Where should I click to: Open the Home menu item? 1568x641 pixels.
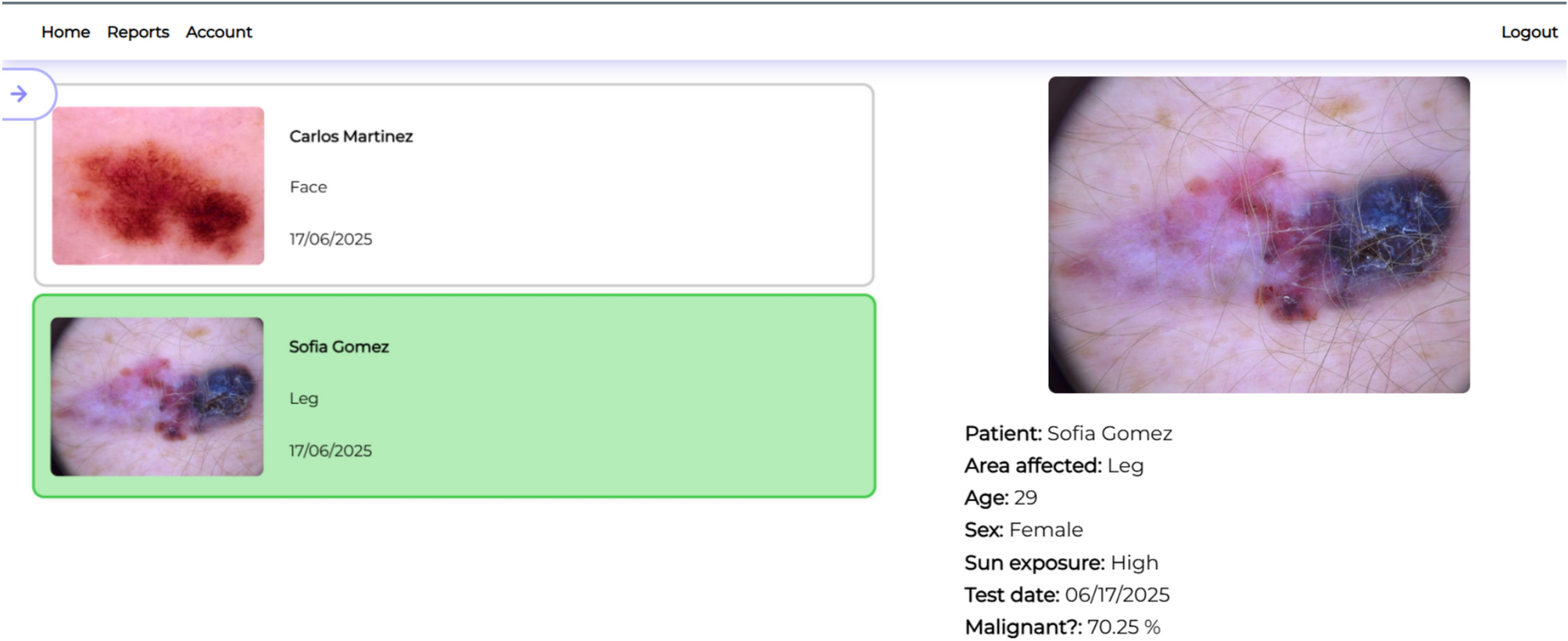66,32
